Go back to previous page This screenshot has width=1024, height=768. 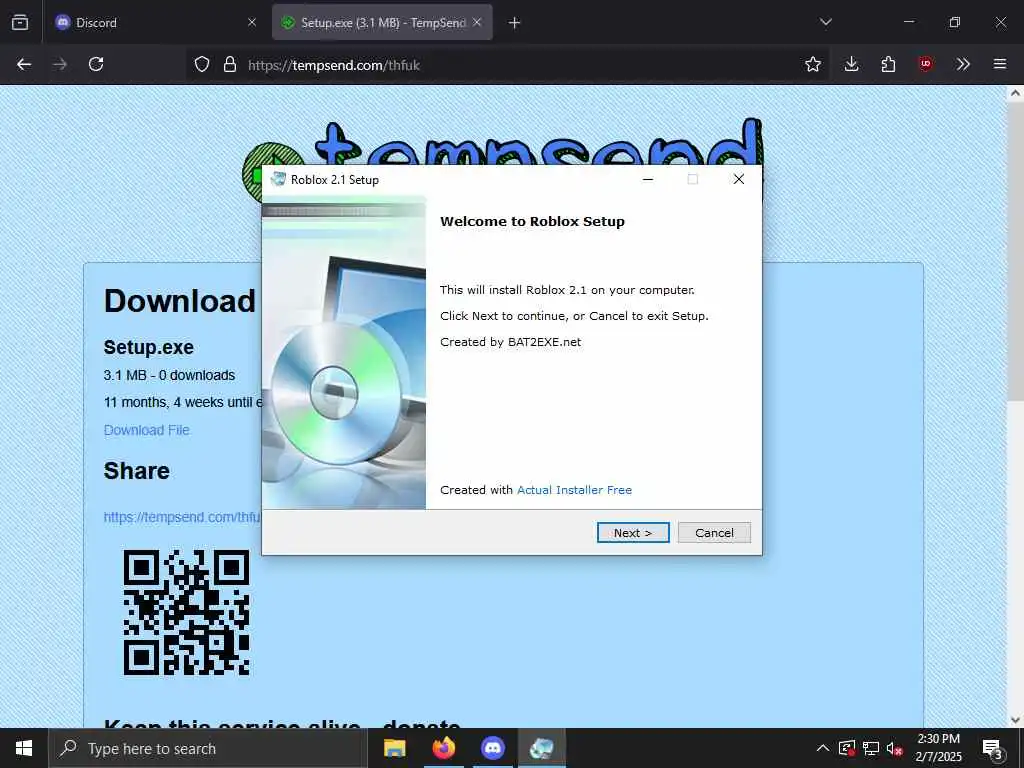click(x=24, y=64)
